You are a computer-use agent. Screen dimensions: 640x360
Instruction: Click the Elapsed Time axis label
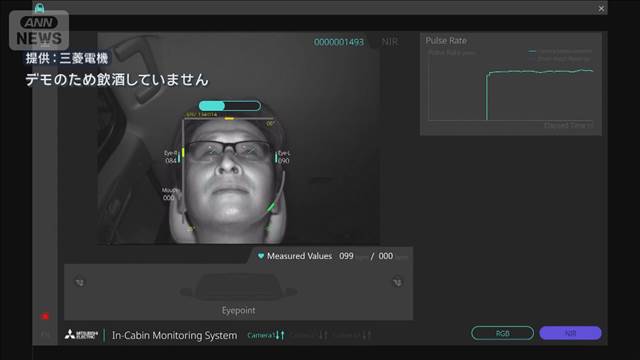(568, 125)
